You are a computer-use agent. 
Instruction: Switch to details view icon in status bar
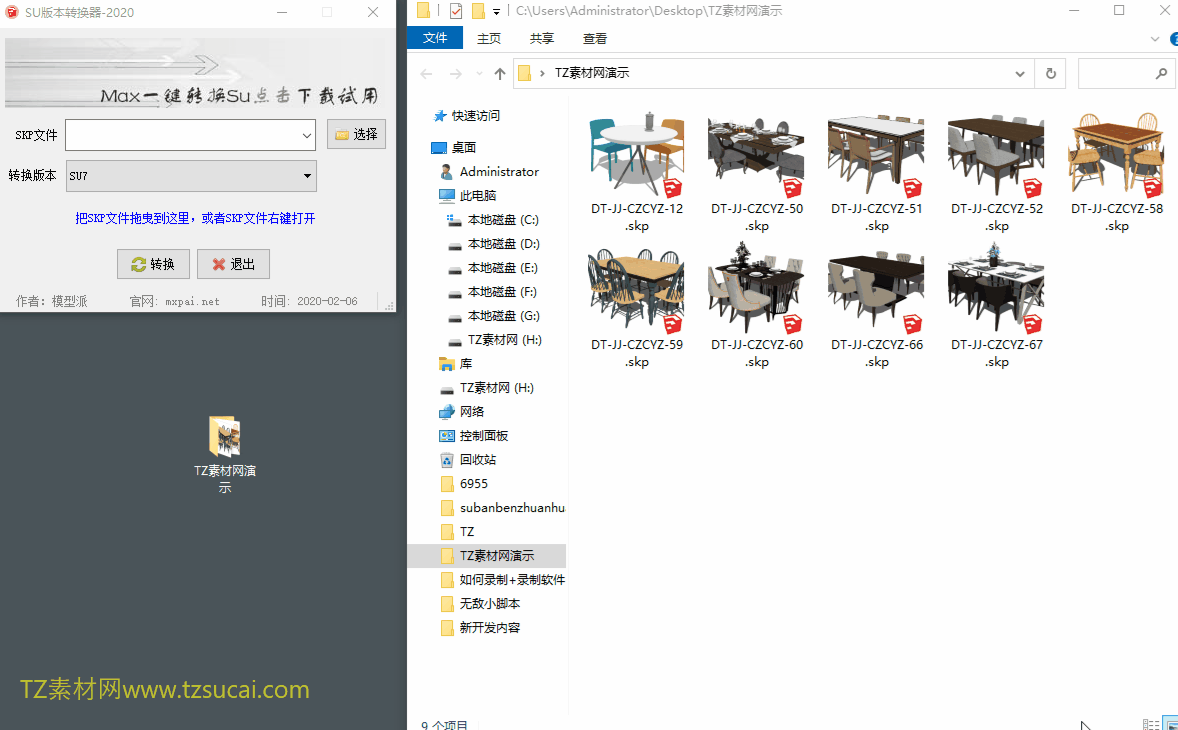[1150, 725]
